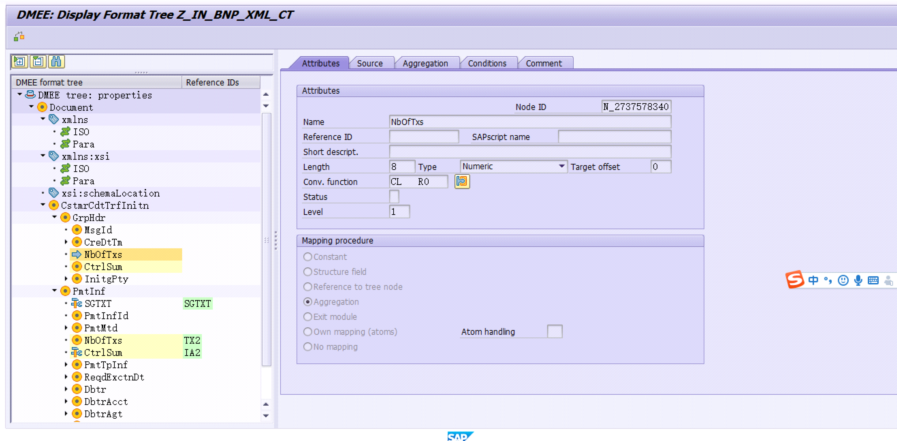
Task: Switch to the Source tab
Action: [370, 64]
